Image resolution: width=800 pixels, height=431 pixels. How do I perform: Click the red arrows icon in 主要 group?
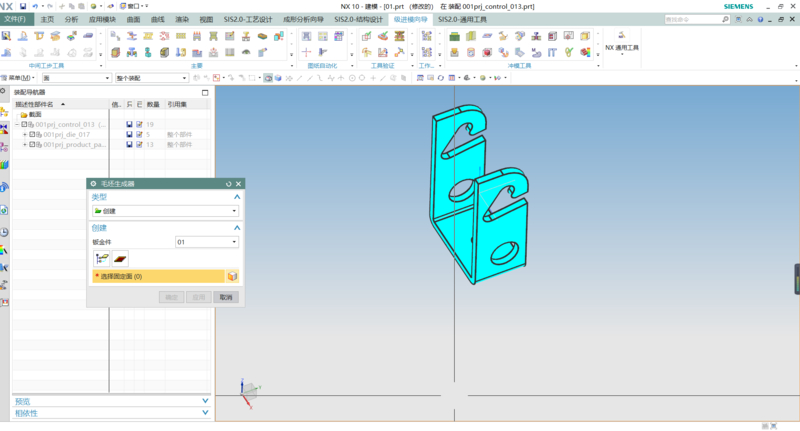point(164,36)
